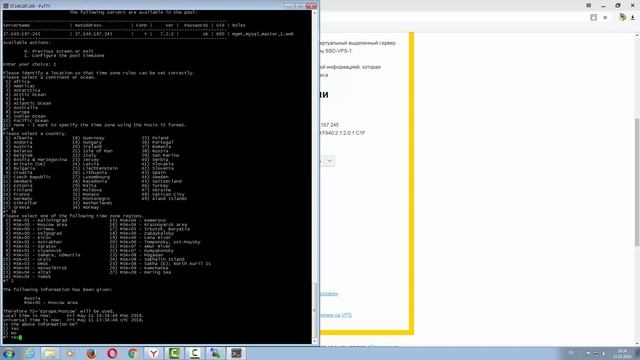Click the terminal cursor at the prompt
The width and height of the screenshot is (640, 360).
(x=20, y=338)
